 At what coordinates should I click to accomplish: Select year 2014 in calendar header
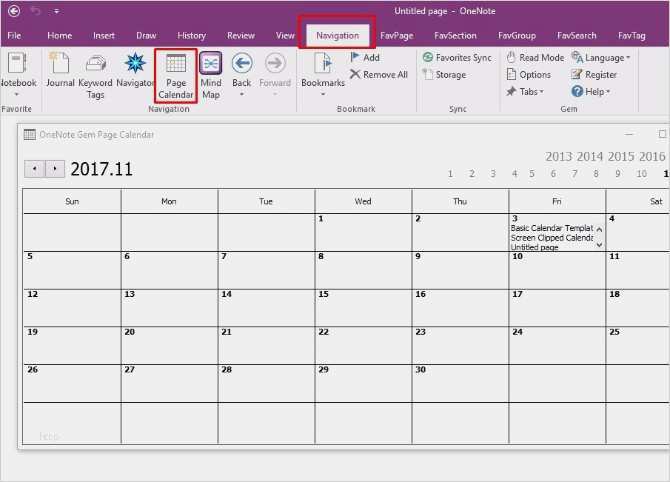(x=590, y=157)
